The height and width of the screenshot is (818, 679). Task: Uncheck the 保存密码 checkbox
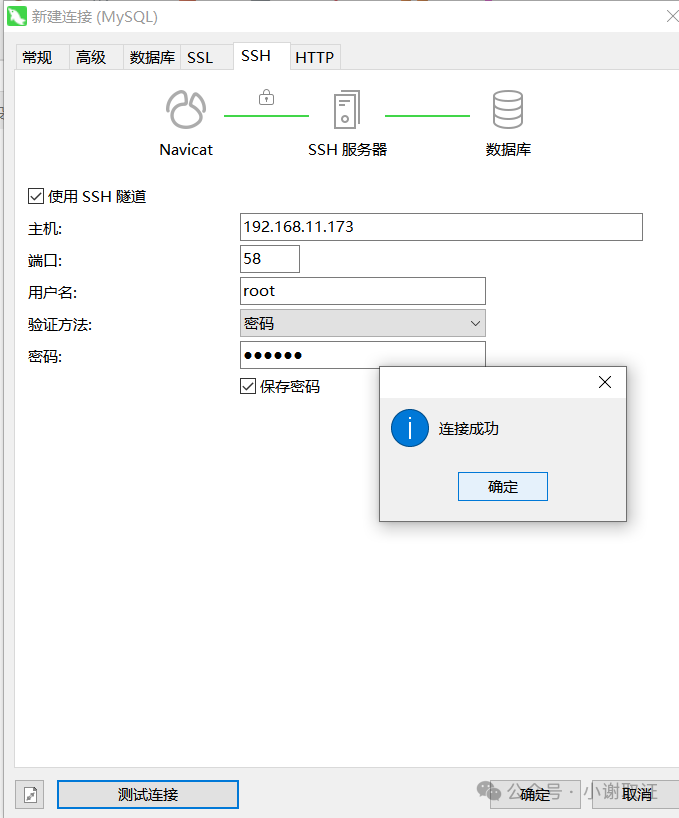tap(248, 387)
